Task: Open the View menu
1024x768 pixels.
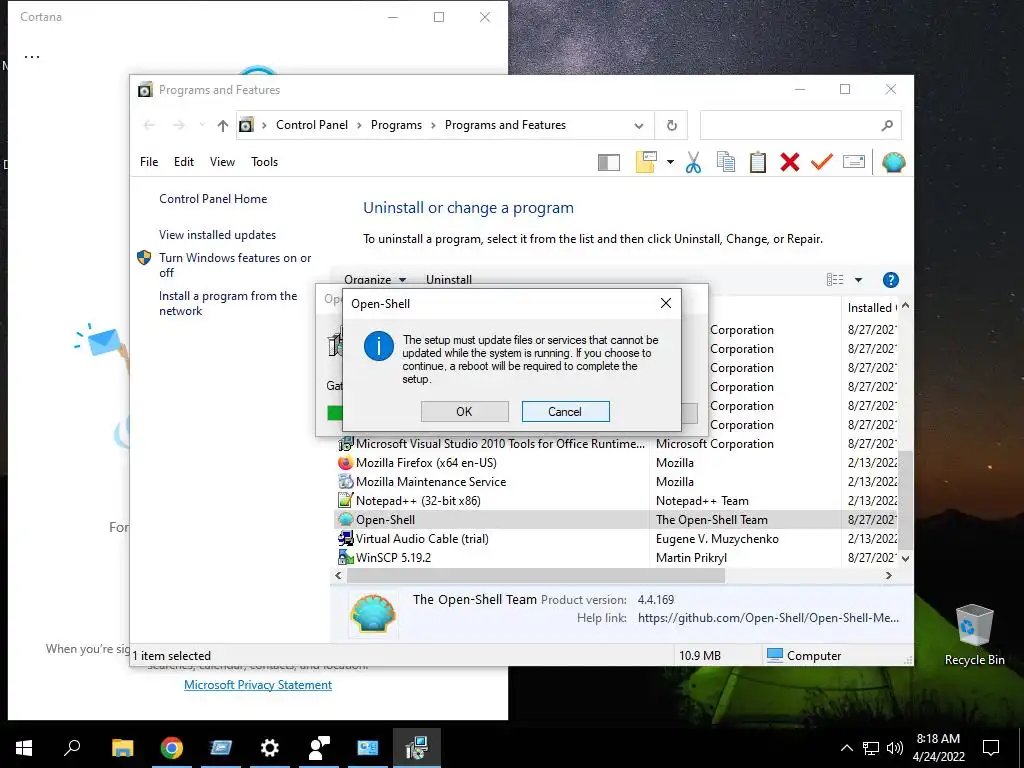Action: [x=222, y=162]
